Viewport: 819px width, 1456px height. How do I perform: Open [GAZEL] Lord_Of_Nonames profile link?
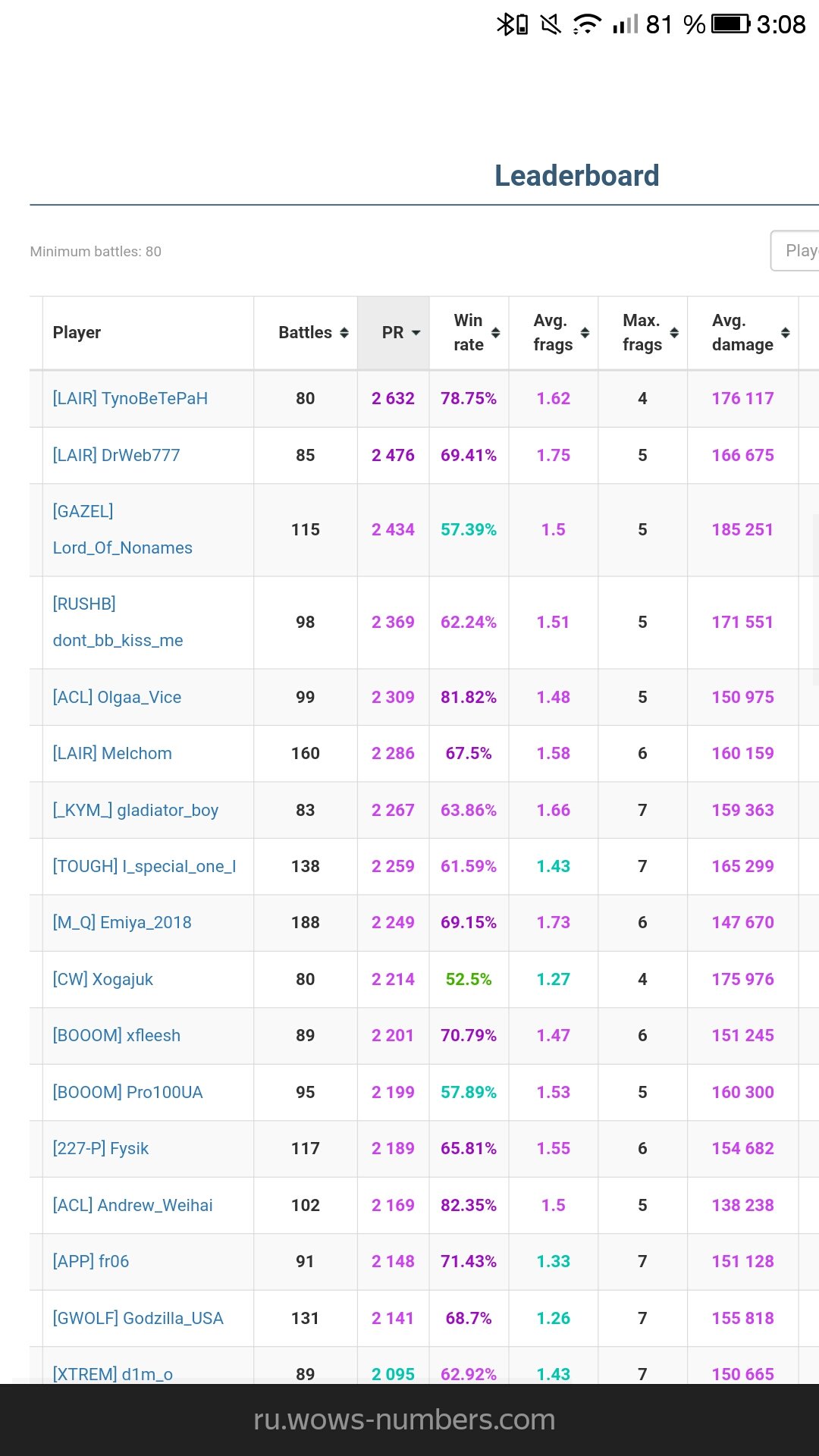coord(122,529)
